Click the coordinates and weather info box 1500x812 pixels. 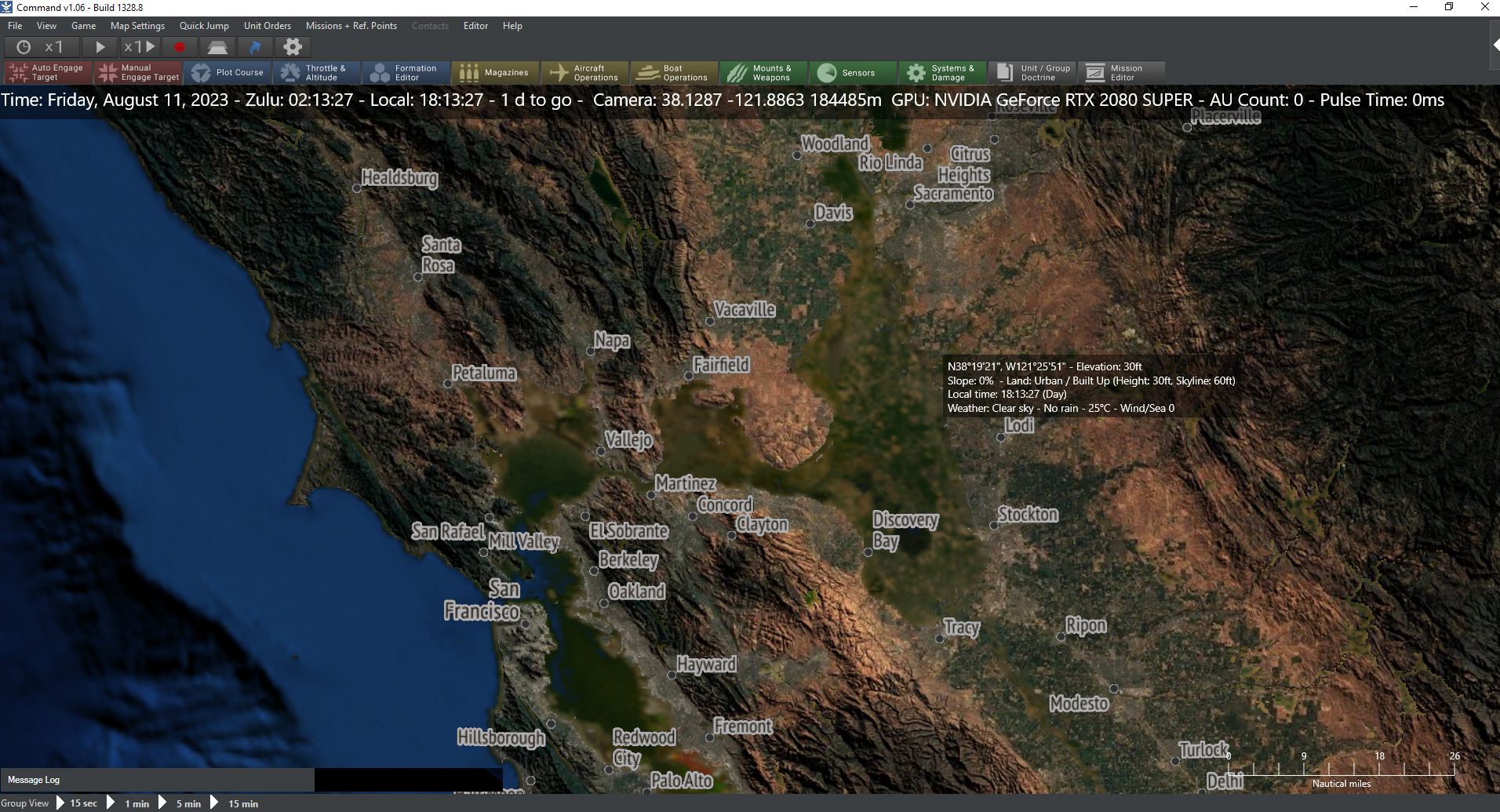coord(1091,388)
